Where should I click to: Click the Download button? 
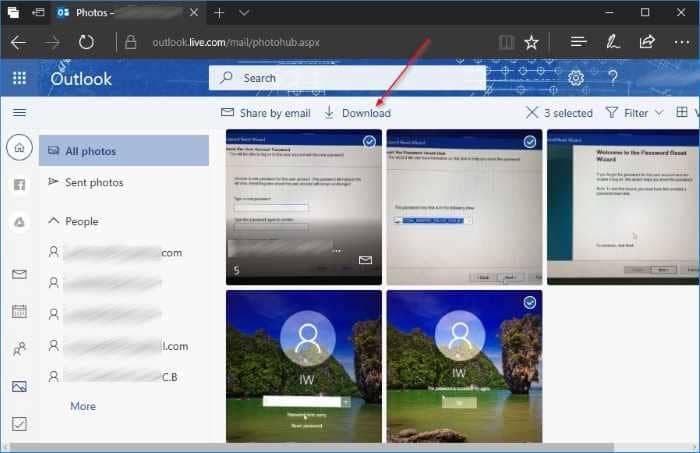pyautogui.click(x=358, y=113)
